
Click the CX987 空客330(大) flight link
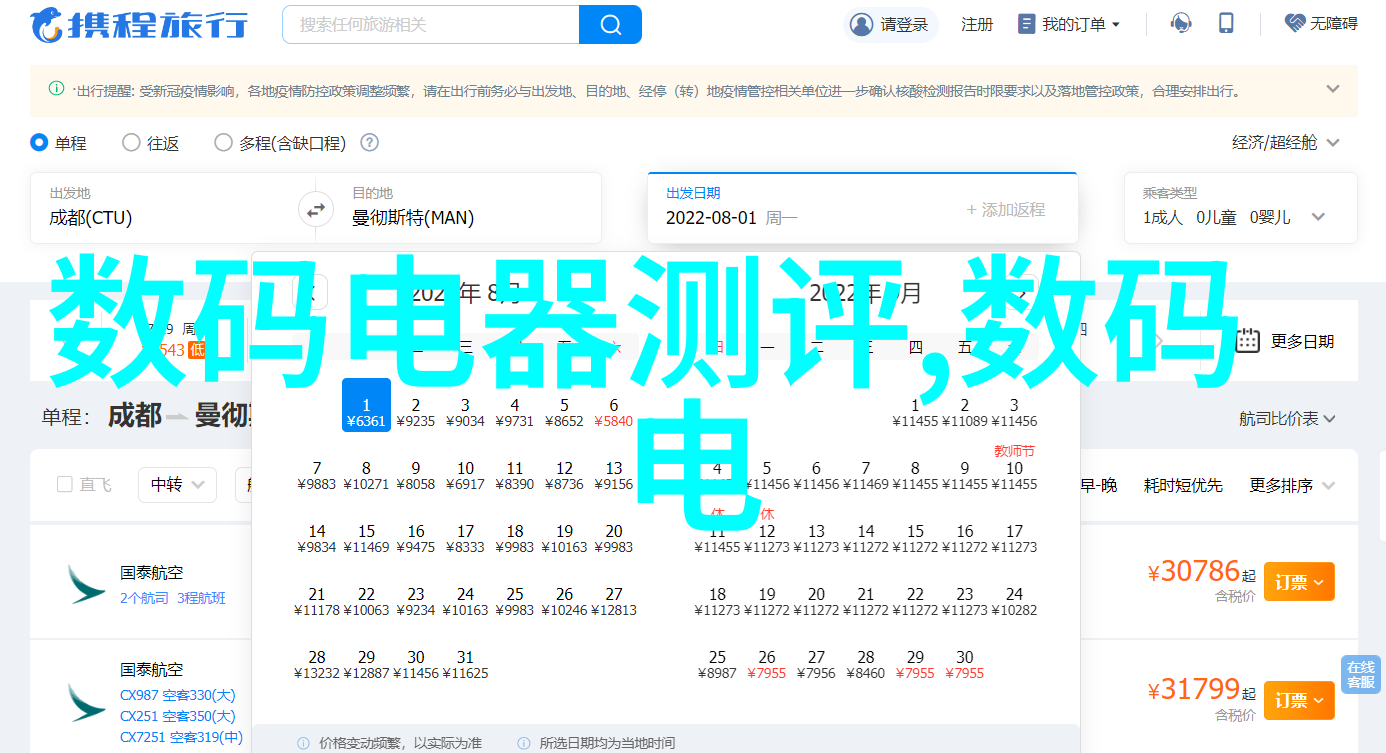point(178,694)
